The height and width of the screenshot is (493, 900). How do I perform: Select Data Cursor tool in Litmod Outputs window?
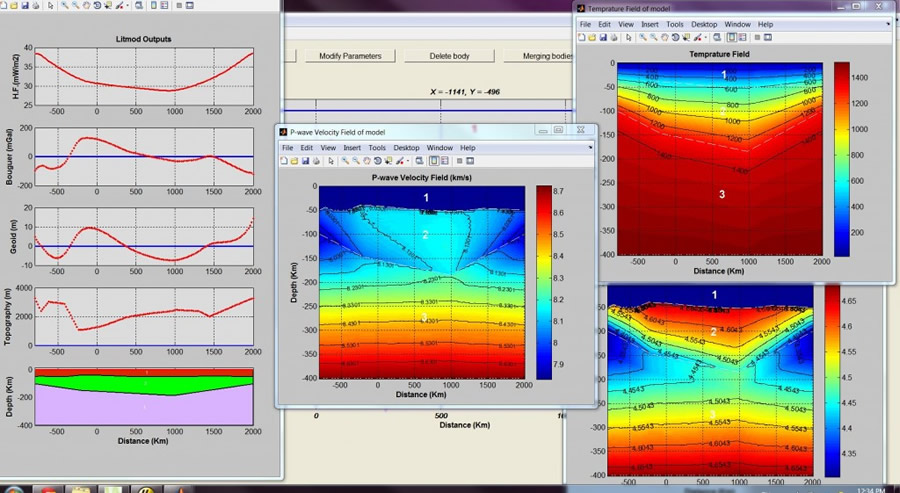point(108,5)
